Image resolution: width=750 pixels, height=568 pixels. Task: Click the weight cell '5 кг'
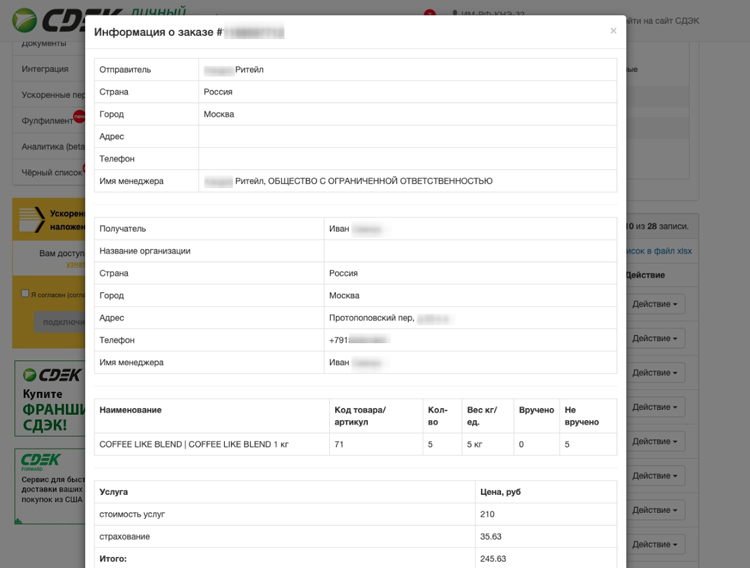(x=487, y=445)
